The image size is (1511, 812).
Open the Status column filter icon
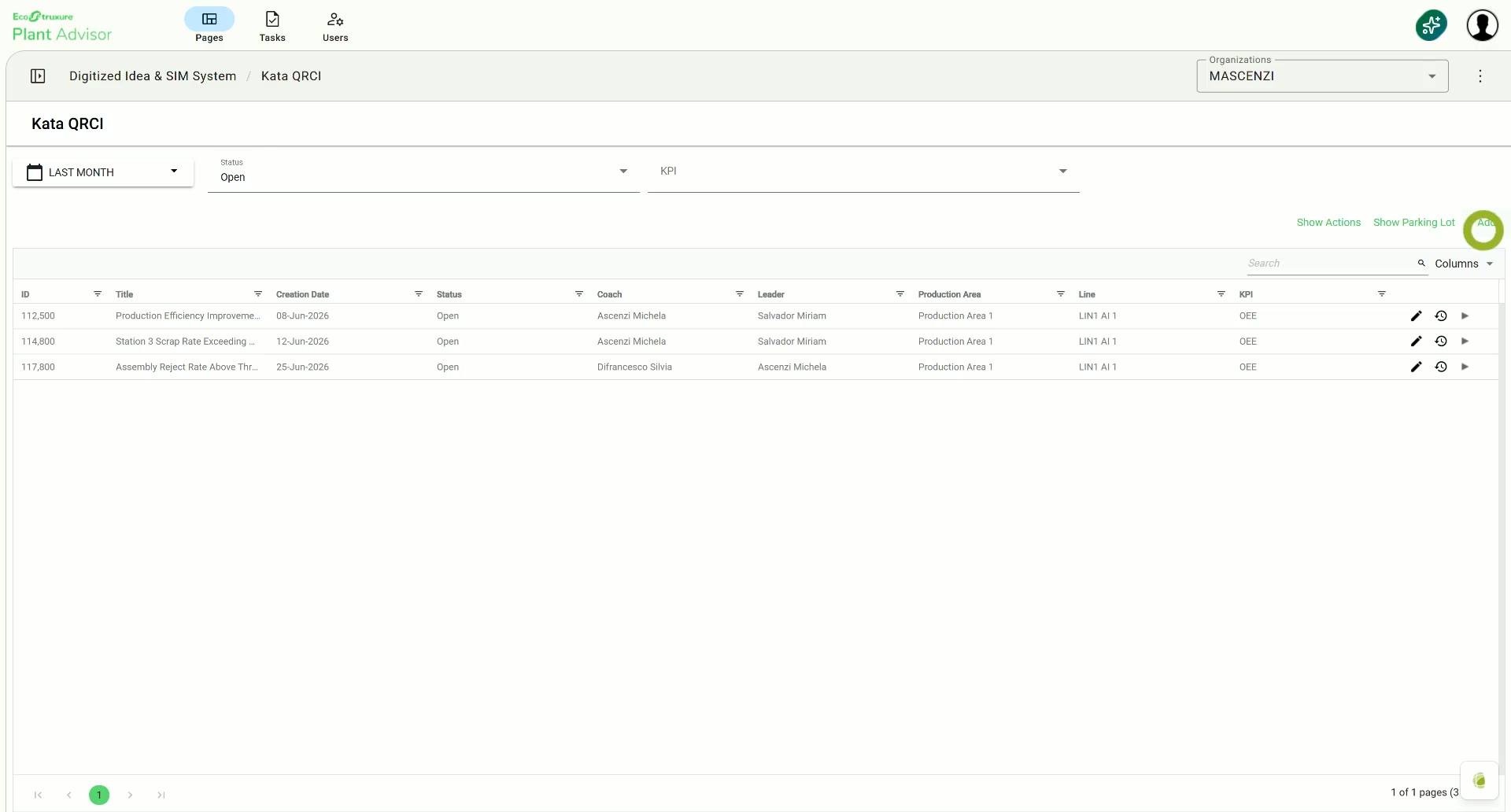pos(579,294)
